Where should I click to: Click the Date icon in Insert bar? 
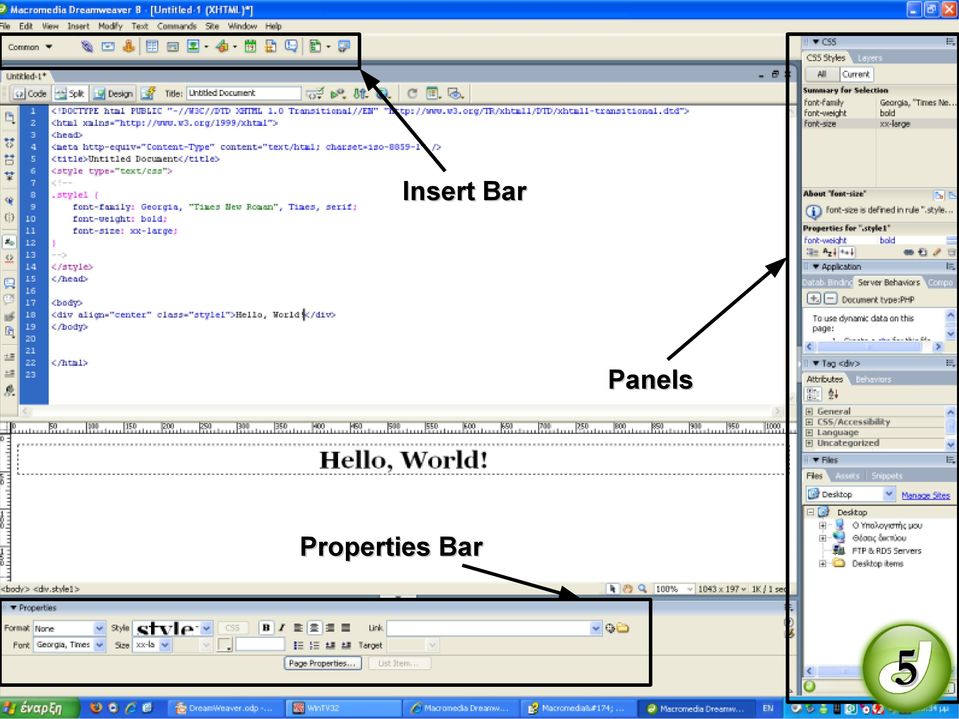(x=250, y=46)
